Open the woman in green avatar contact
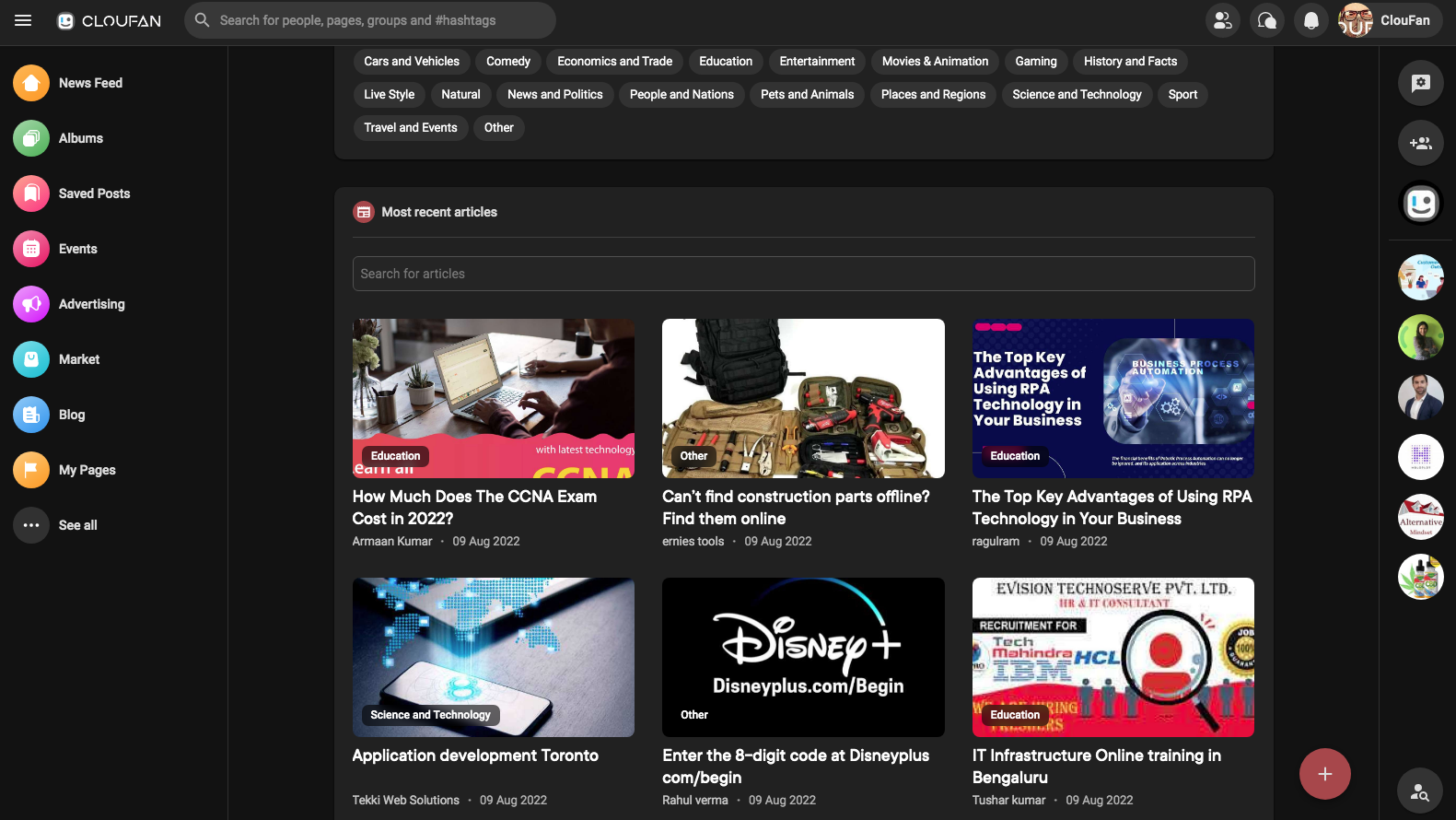The width and height of the screenshot is (1456, 820). coord(1421,337)
